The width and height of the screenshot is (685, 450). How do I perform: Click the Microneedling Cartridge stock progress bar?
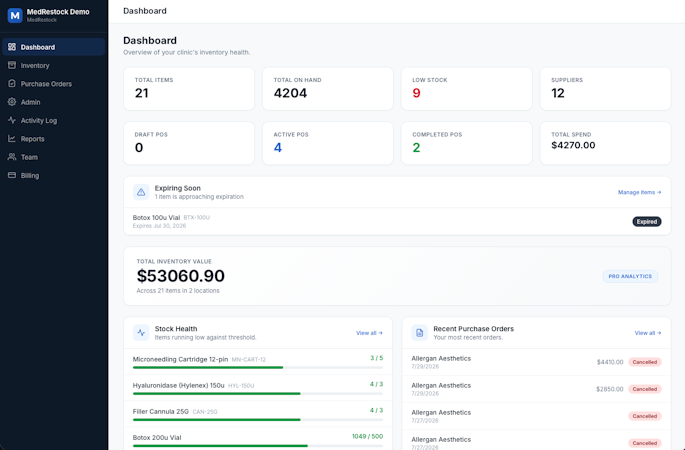[258, 367]
